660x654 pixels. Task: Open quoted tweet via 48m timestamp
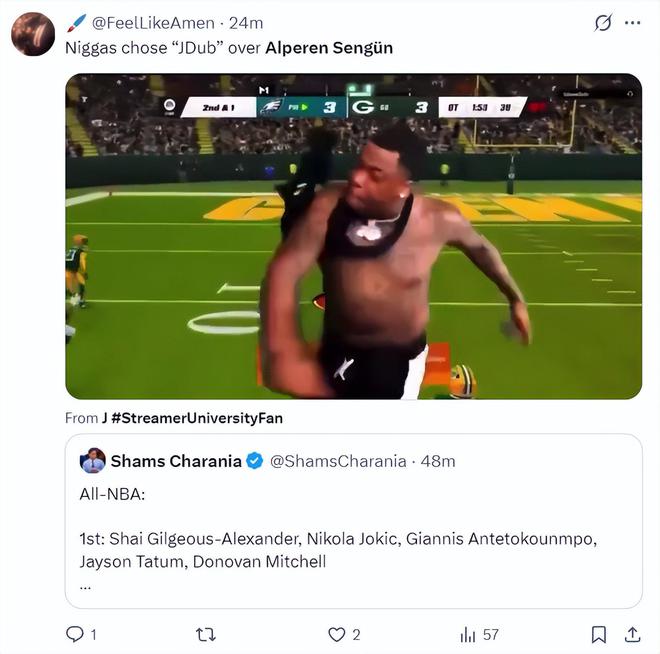point(439,461)
